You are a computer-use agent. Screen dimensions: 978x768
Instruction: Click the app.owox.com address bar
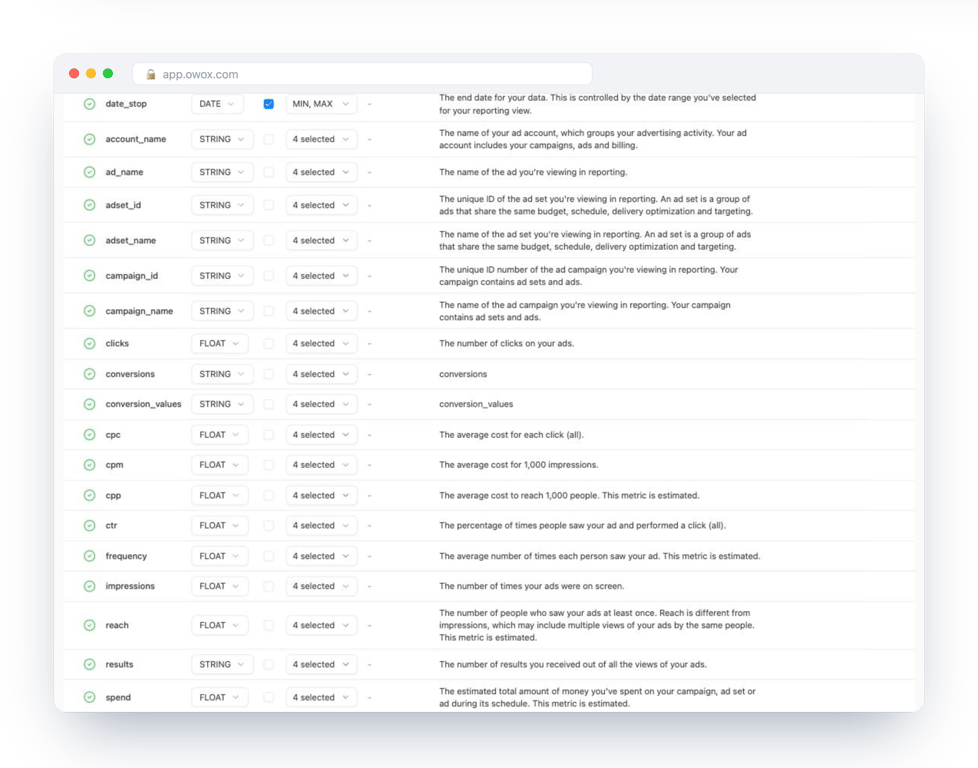[x=362, y=74]
